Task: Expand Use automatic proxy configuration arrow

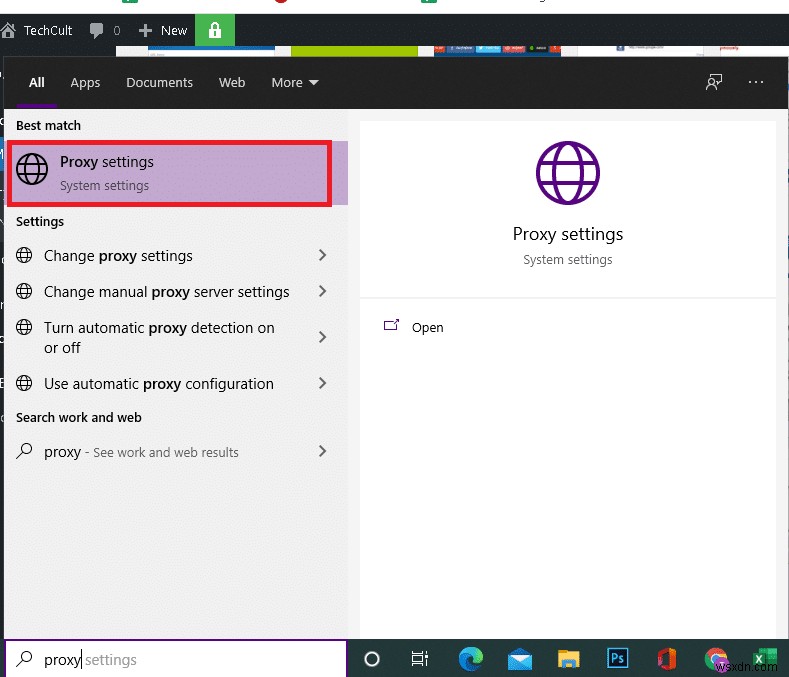Action: (322, 384)
